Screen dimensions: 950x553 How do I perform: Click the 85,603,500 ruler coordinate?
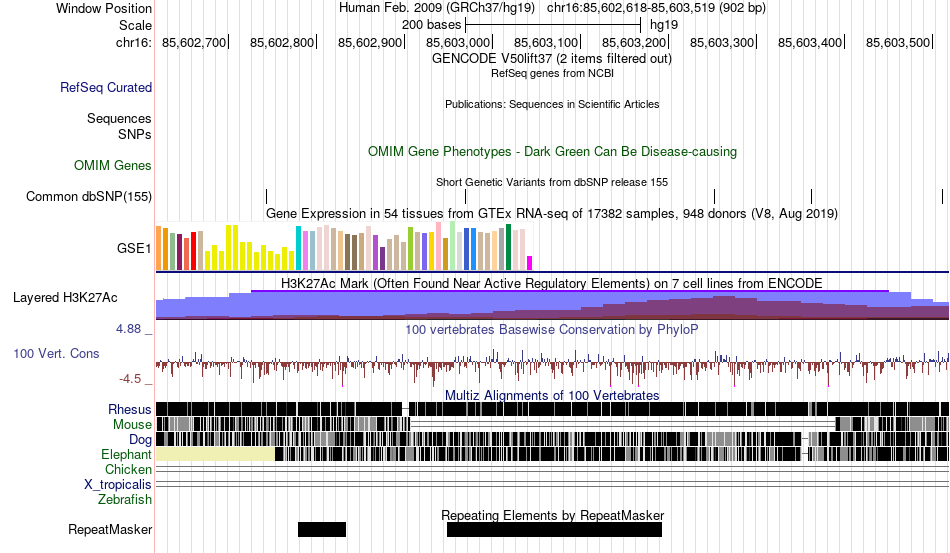(897, 42)
